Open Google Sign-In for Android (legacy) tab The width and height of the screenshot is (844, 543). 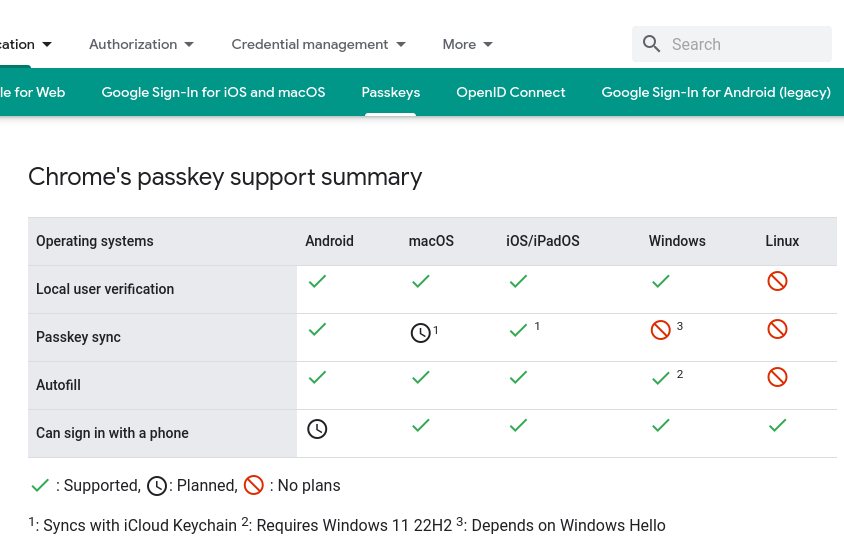coord(716,93)
